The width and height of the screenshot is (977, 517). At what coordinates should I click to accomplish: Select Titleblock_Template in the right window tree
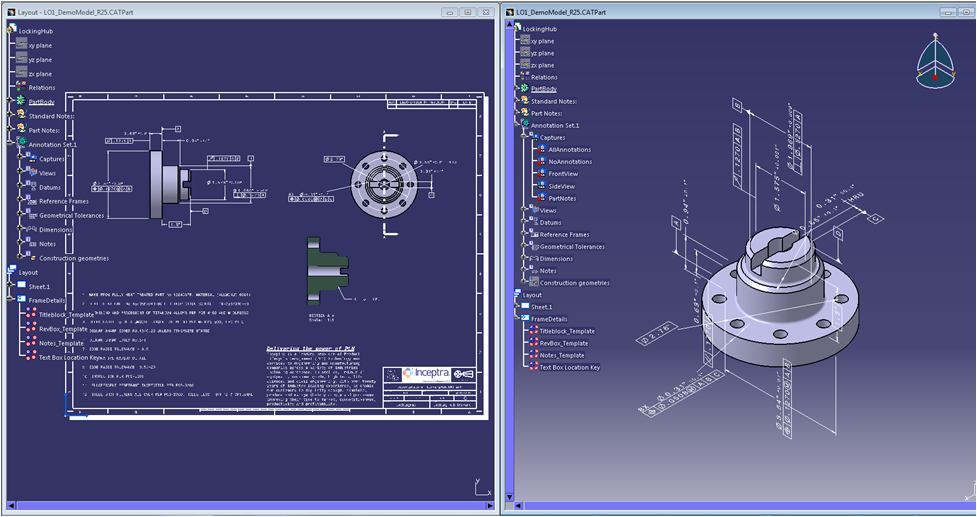click(x=567, y=331)
